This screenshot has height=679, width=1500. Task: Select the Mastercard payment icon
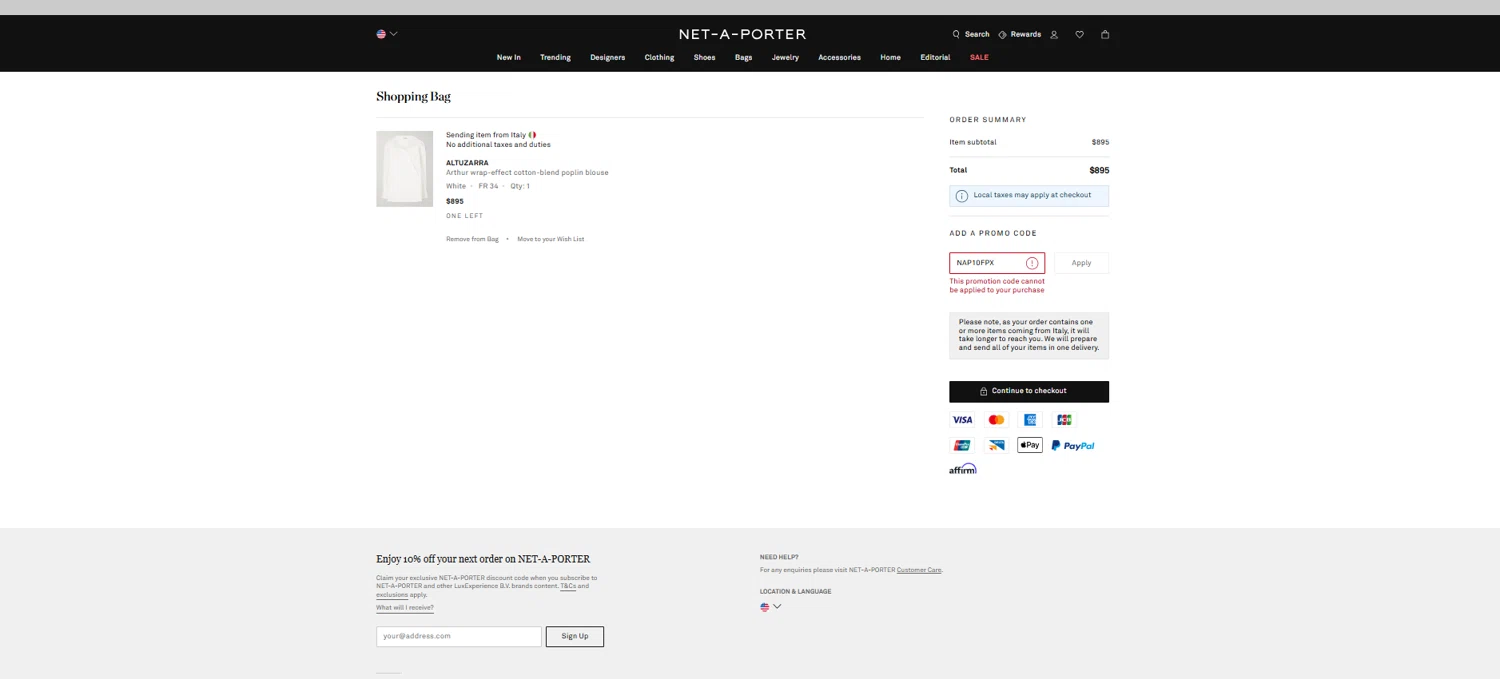(996, 420)
